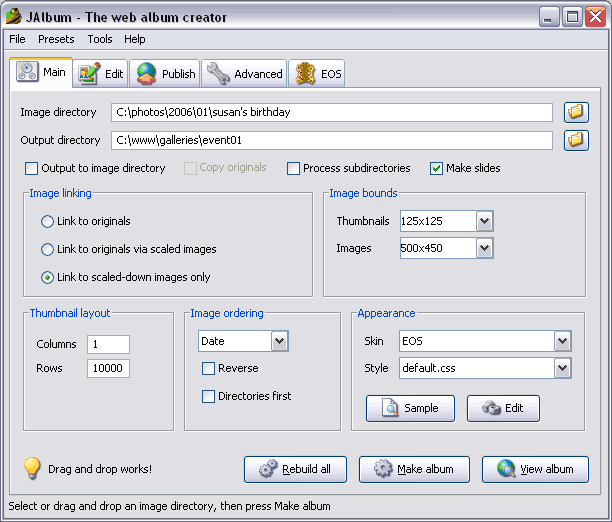This screenshot has height=522, width=612.
Task: Click the JAlbum app icon in title bar
Action: [x=14, y=17]
